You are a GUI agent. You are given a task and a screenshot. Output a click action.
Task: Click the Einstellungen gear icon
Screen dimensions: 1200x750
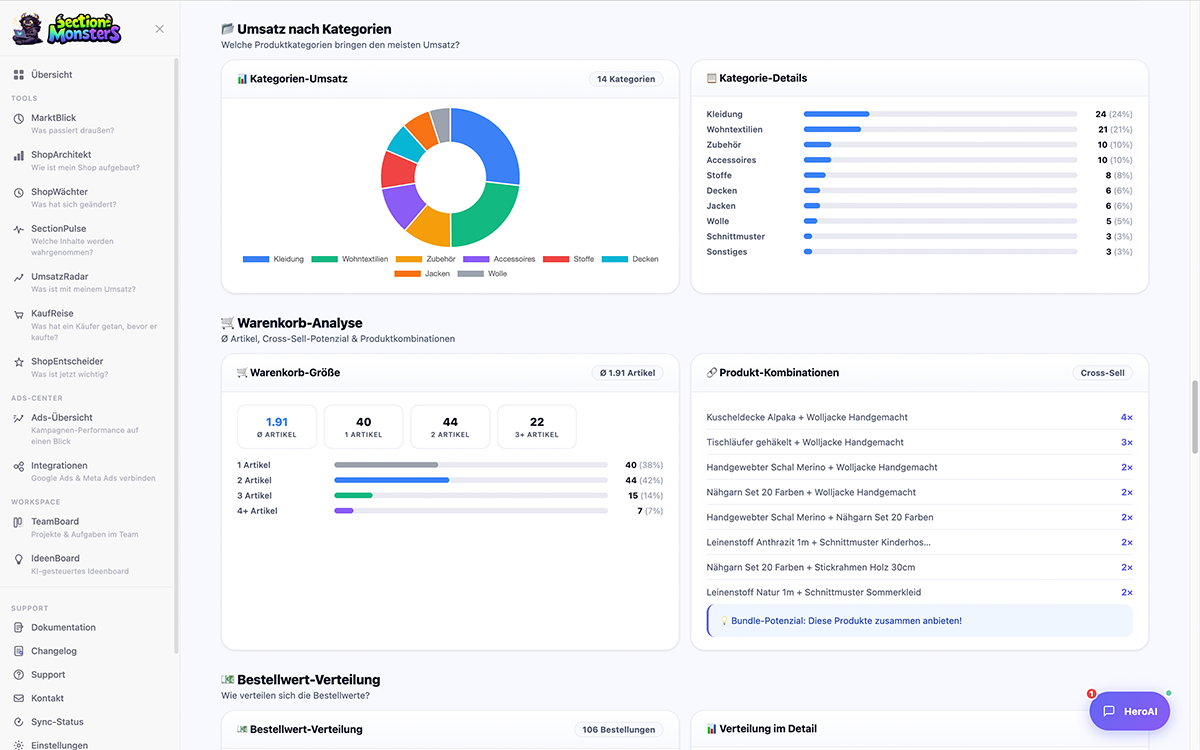click(x=19, y=745)
